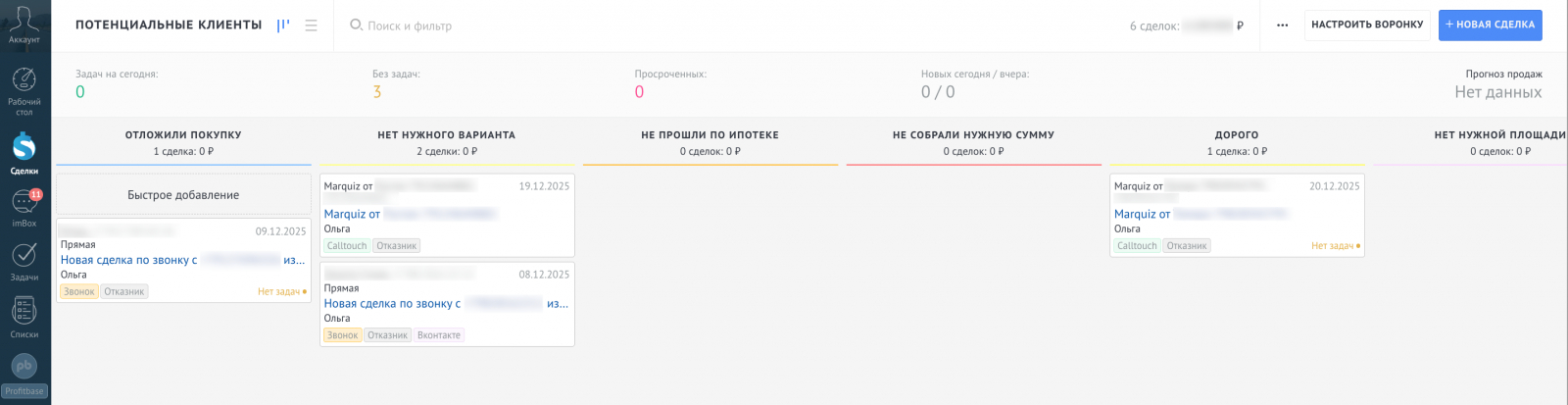Click the Calltouch tag in ДОРОГО card
1568x405 pixels.
pyautogui.click(x=1137, y=246)
